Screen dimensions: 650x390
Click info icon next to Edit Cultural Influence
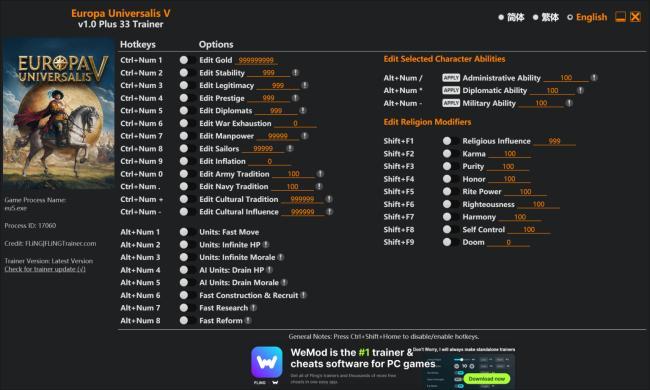pyautogui.click(x=330, y=211)
